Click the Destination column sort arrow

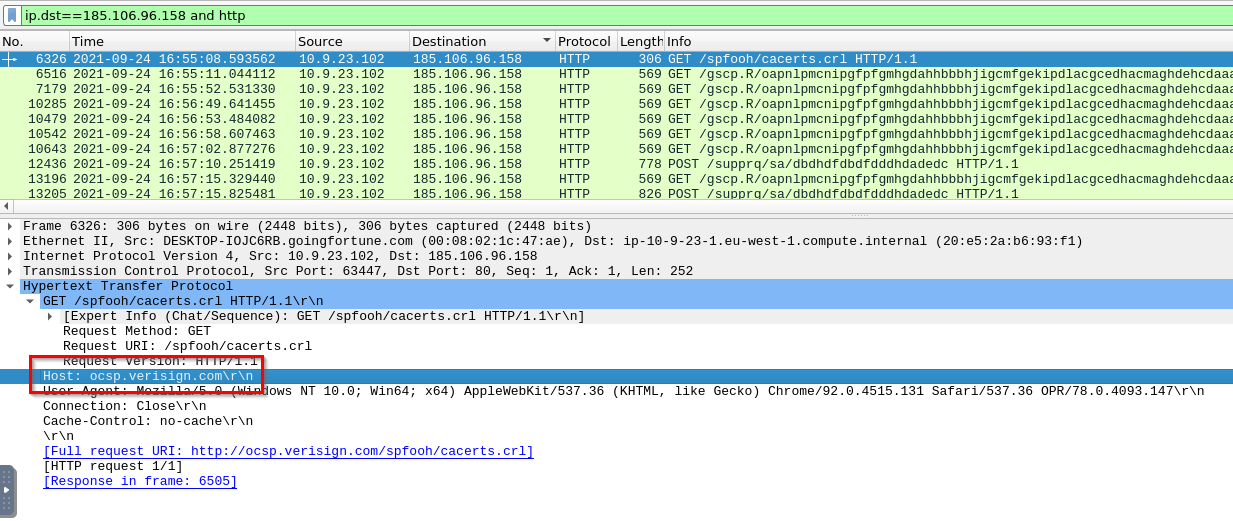pos(546,41)
